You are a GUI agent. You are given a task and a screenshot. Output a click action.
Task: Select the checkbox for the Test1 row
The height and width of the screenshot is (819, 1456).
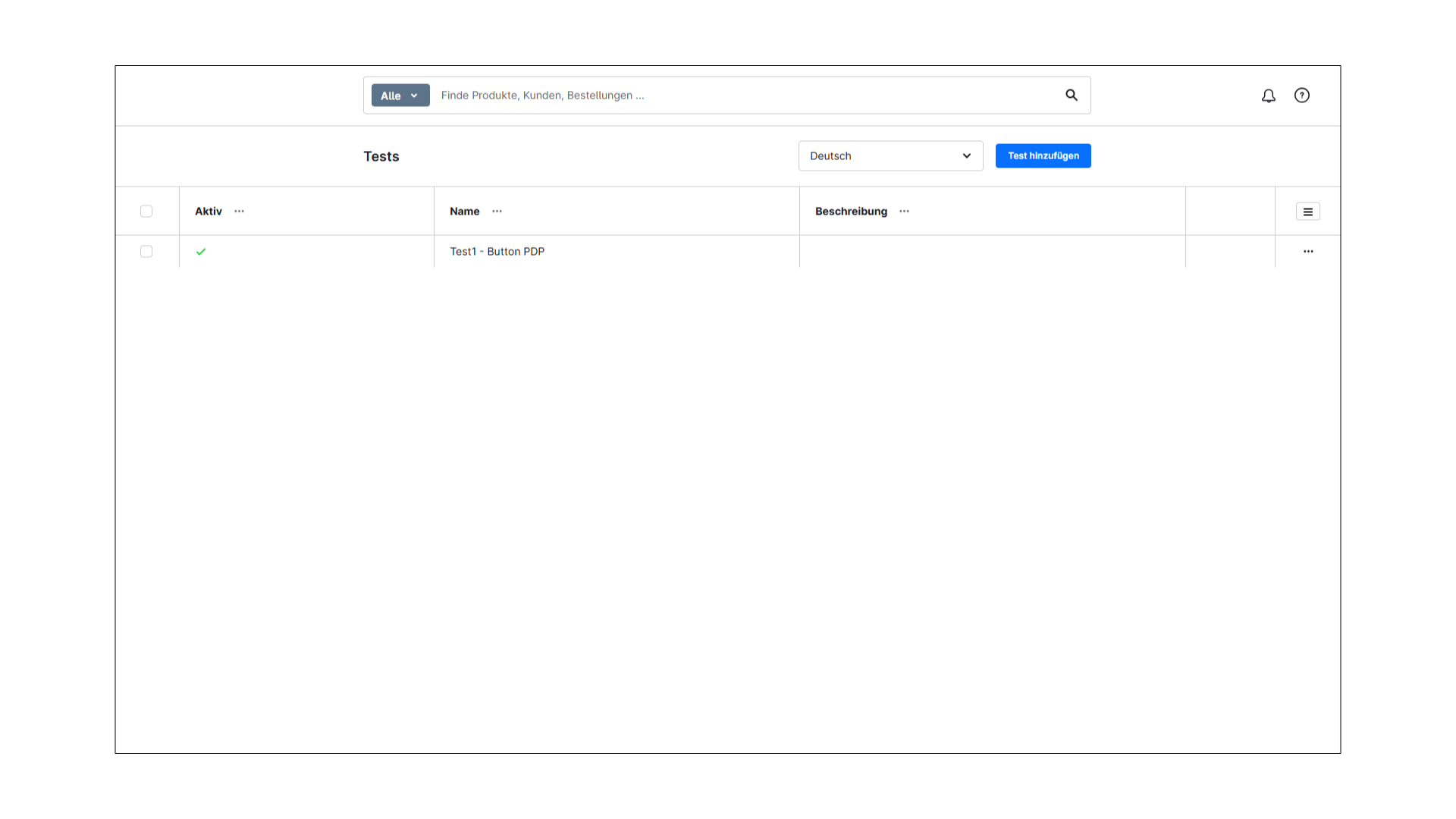(x=146, y=251)
